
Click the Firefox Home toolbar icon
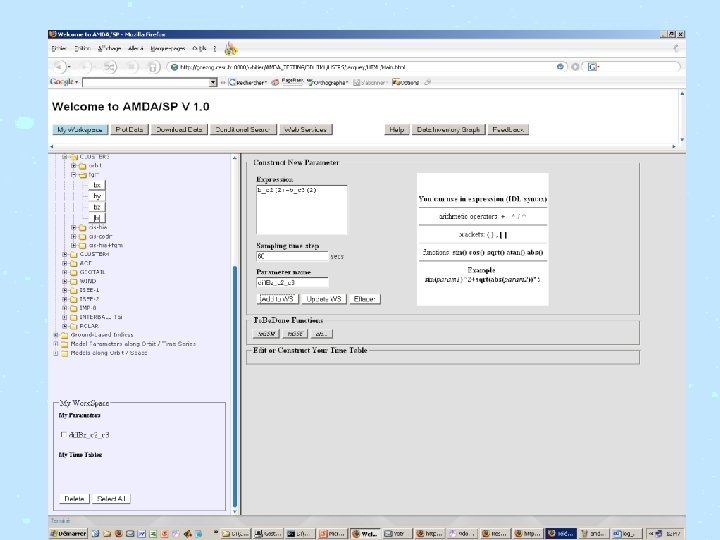point(152,67)
